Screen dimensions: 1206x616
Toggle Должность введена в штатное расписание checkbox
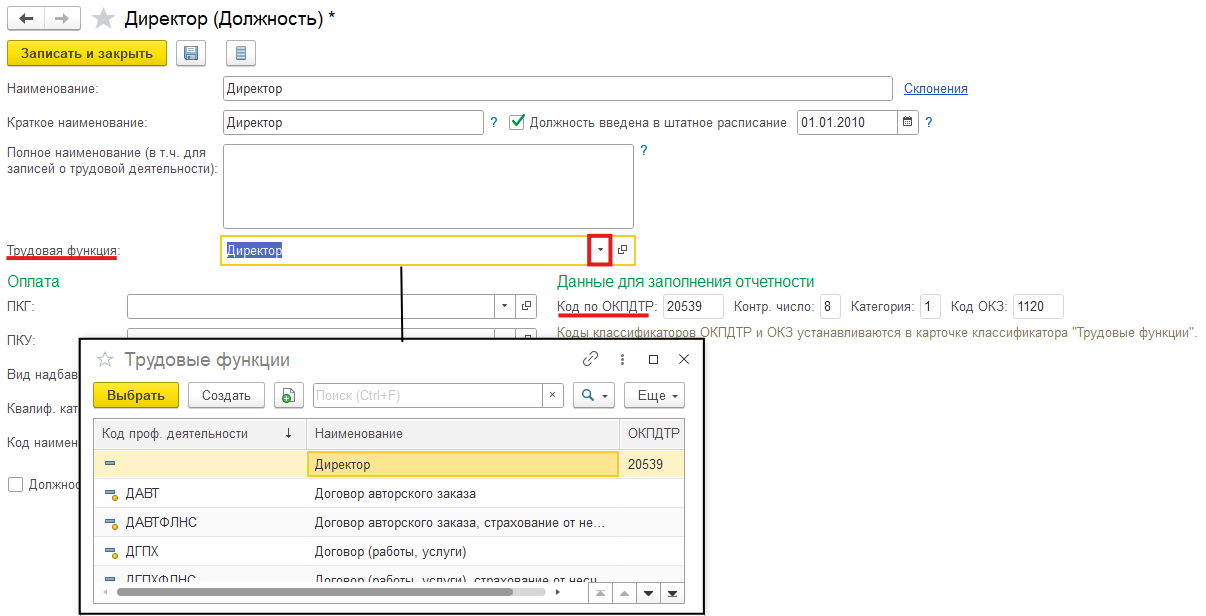(517, 122)
